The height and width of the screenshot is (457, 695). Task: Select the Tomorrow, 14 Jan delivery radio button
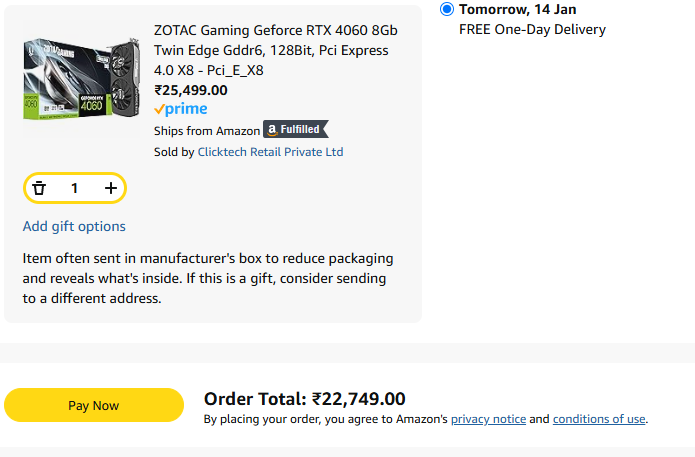point(447,9)
